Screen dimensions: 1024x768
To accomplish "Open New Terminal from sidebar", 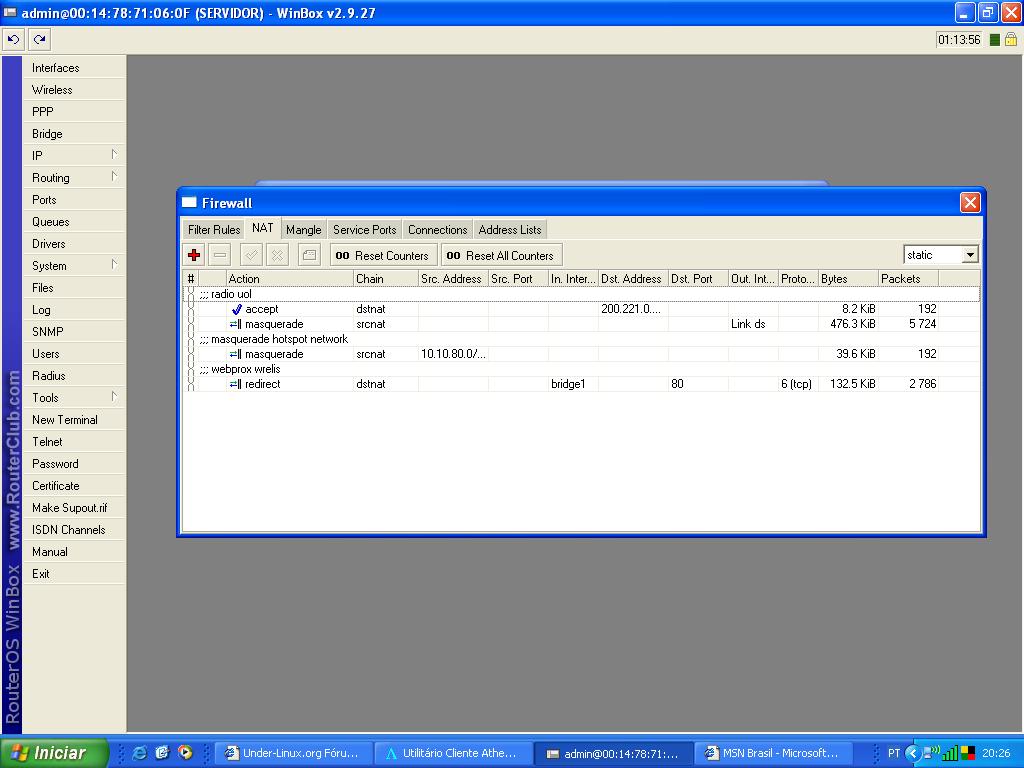I will [x=74, y=420].
